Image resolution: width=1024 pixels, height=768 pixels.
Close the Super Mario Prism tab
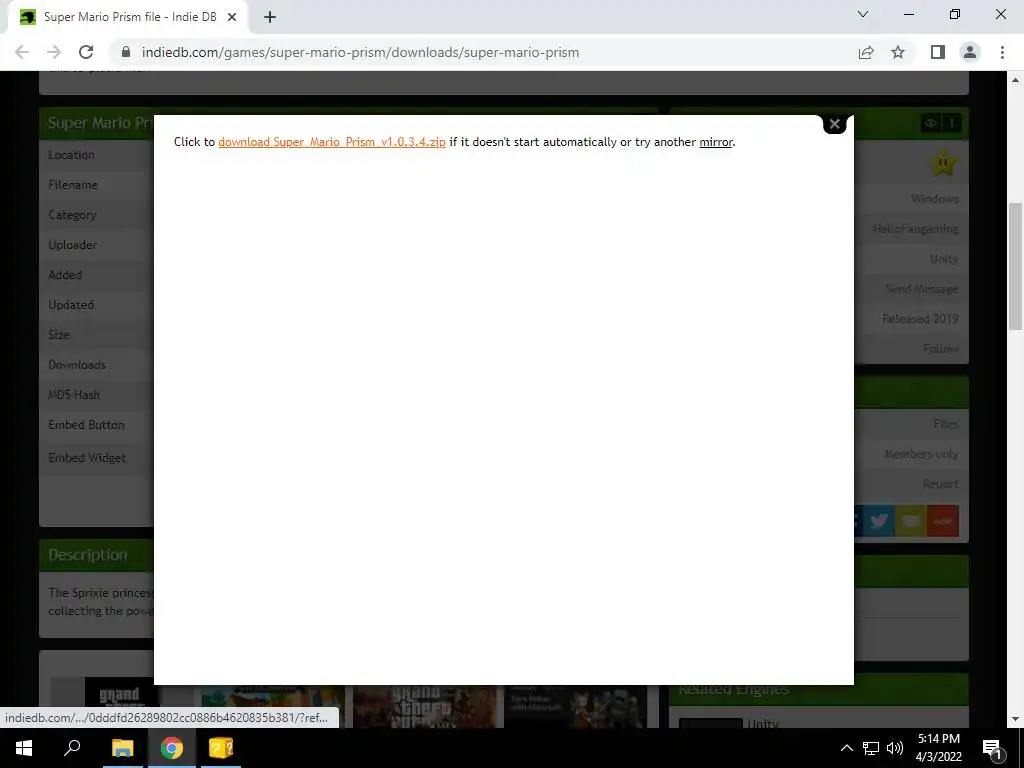click(232, 17)
